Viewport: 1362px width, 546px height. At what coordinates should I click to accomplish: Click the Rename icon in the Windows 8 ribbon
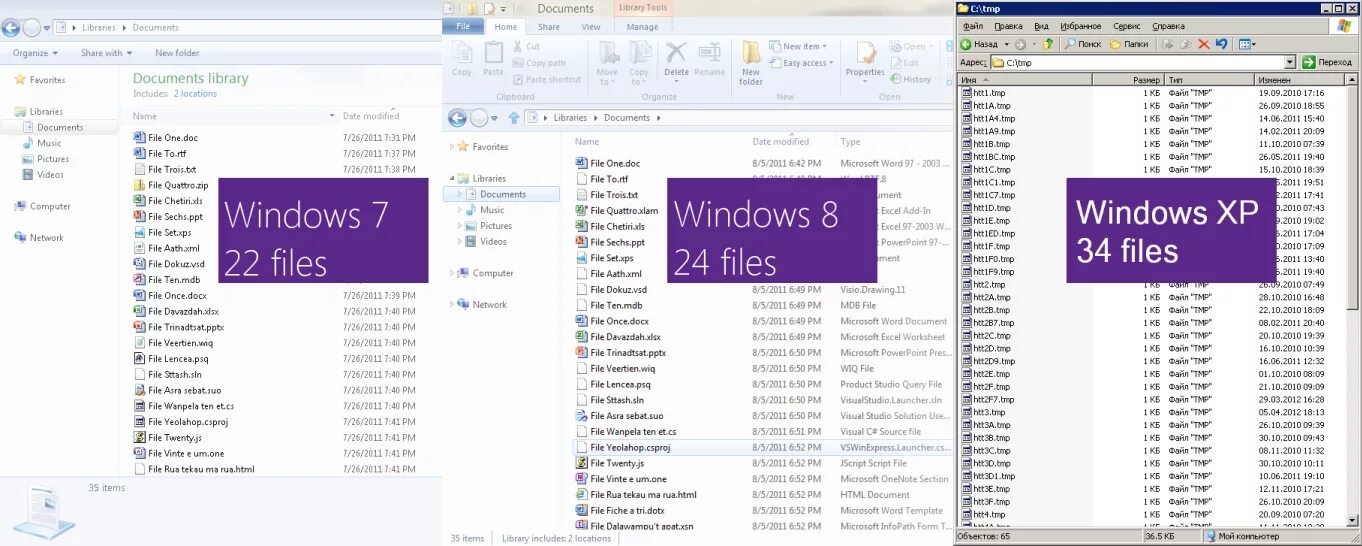point(710,53)
